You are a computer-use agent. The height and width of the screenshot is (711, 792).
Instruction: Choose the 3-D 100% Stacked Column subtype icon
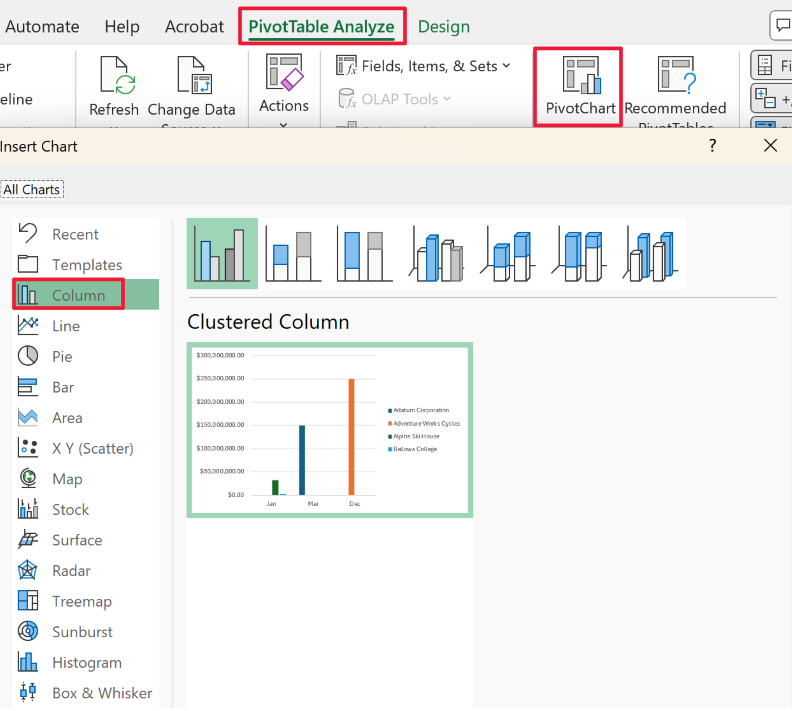[579, 253]
